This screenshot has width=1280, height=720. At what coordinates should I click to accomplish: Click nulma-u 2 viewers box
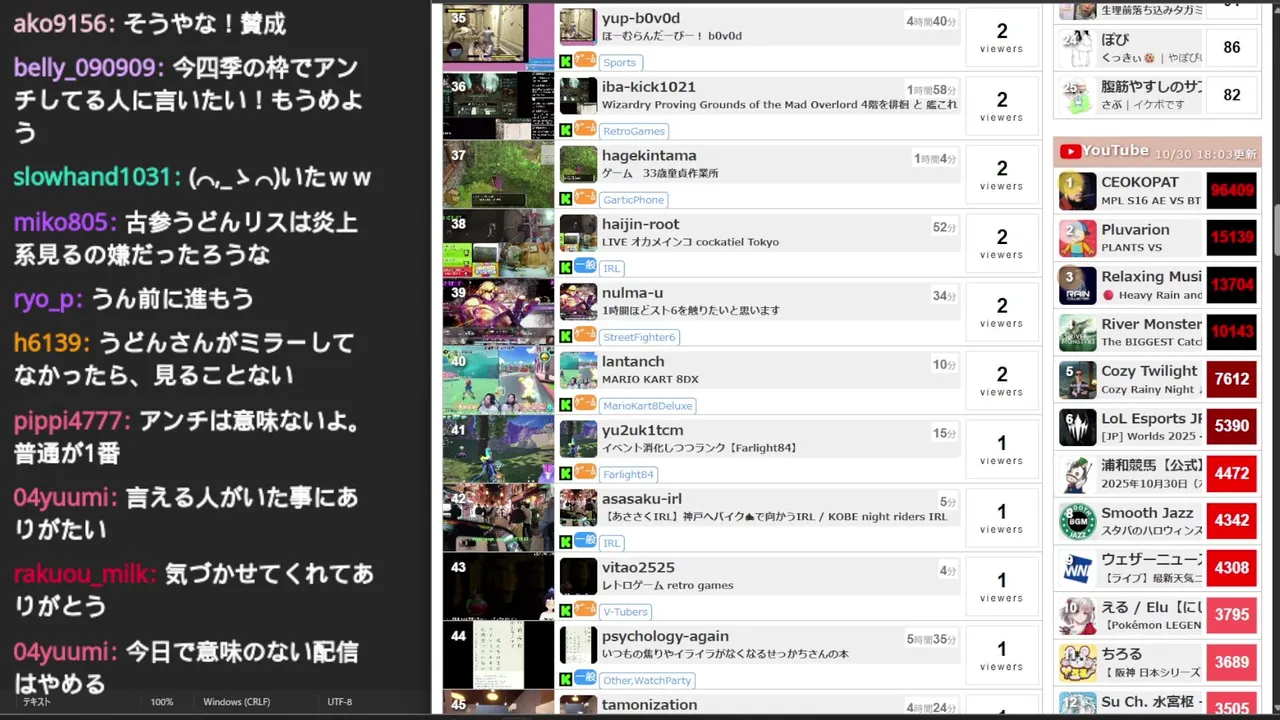1001,312
